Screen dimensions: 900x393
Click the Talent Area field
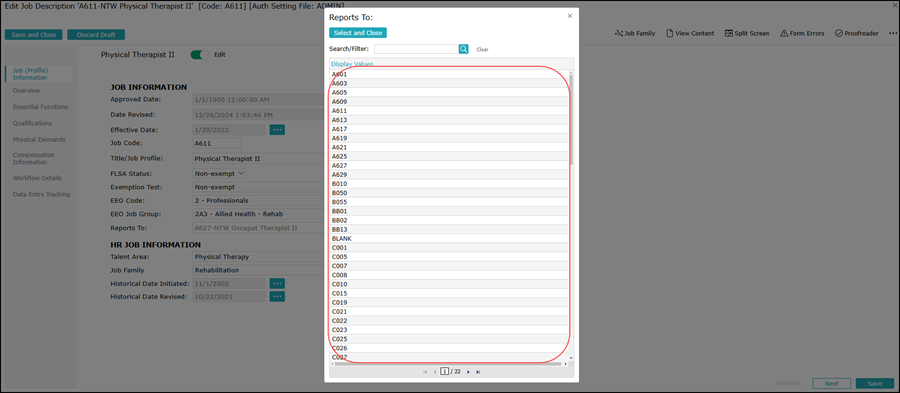[x=258, y=257]
